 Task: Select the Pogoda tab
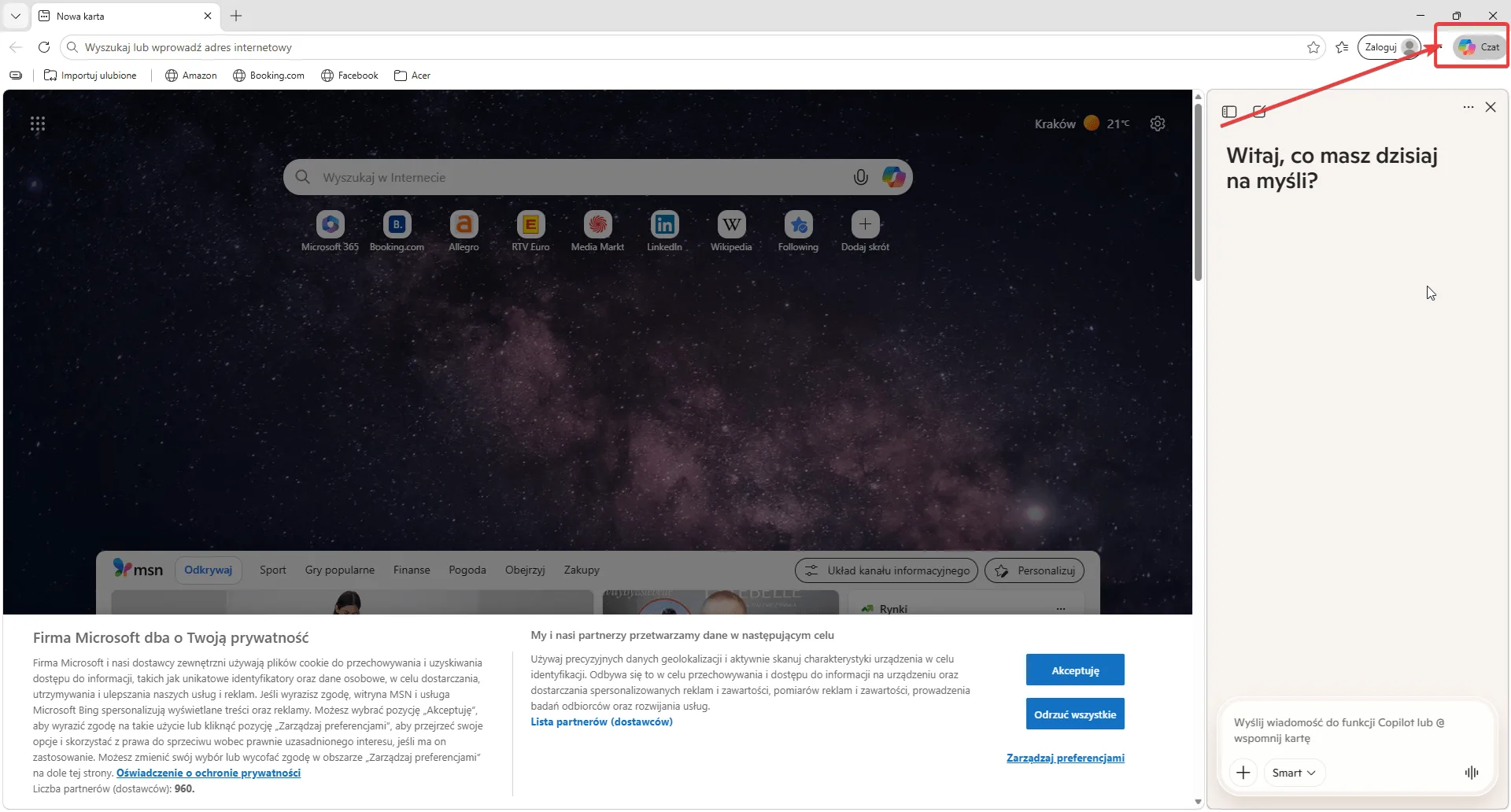(467, 570)
